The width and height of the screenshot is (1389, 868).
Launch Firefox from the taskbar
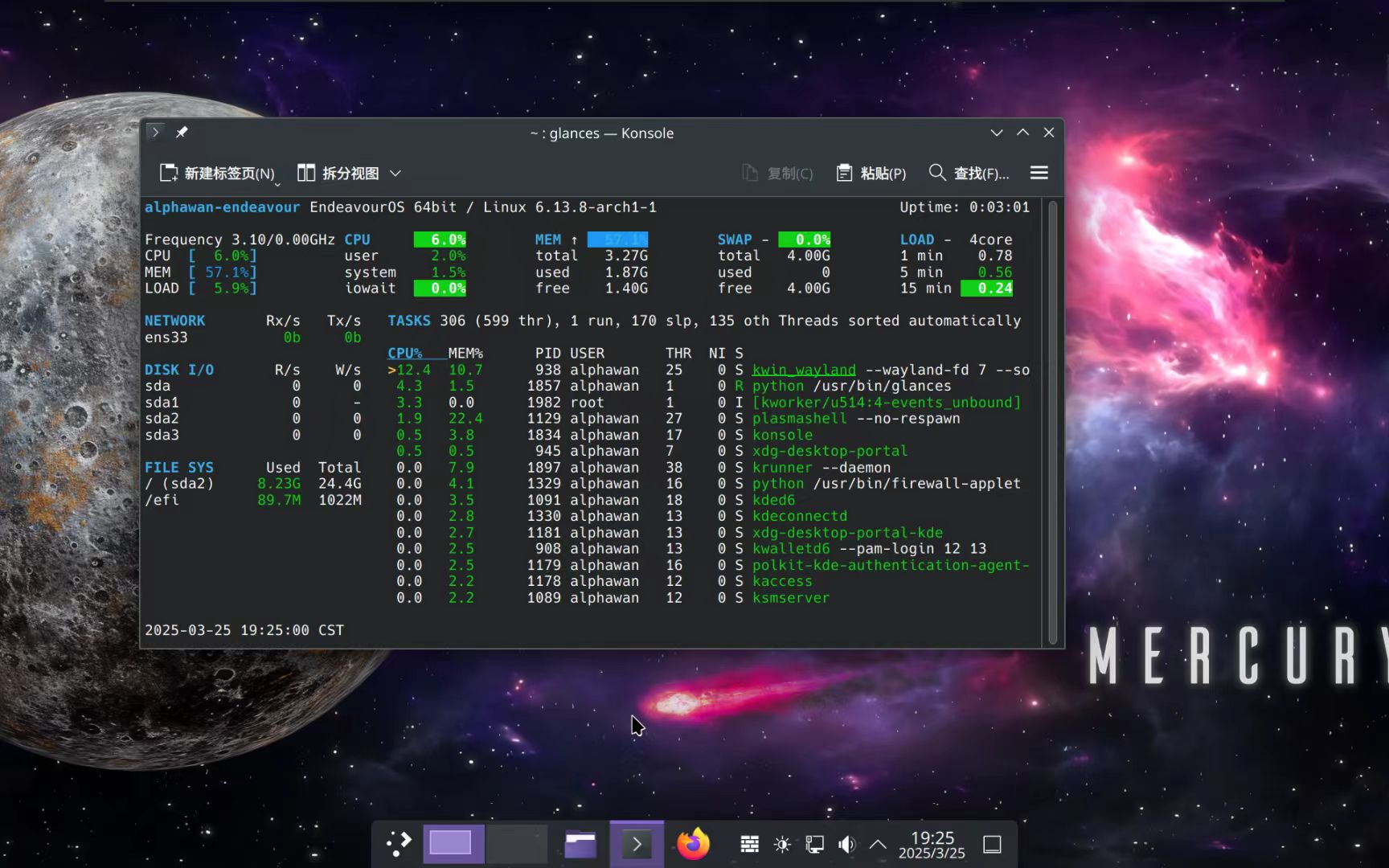[x=693, y=844]
